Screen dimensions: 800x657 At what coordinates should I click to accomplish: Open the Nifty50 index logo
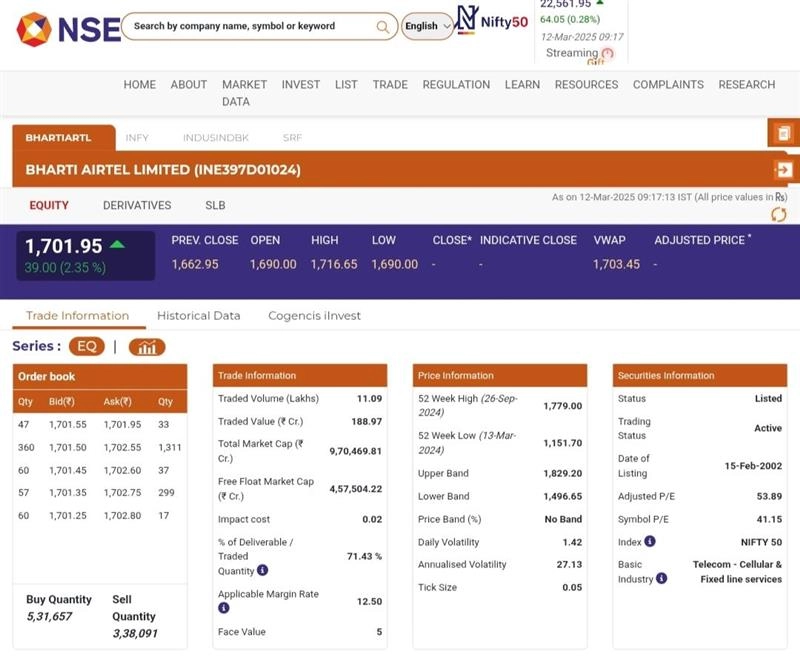(x=492, y=21)
